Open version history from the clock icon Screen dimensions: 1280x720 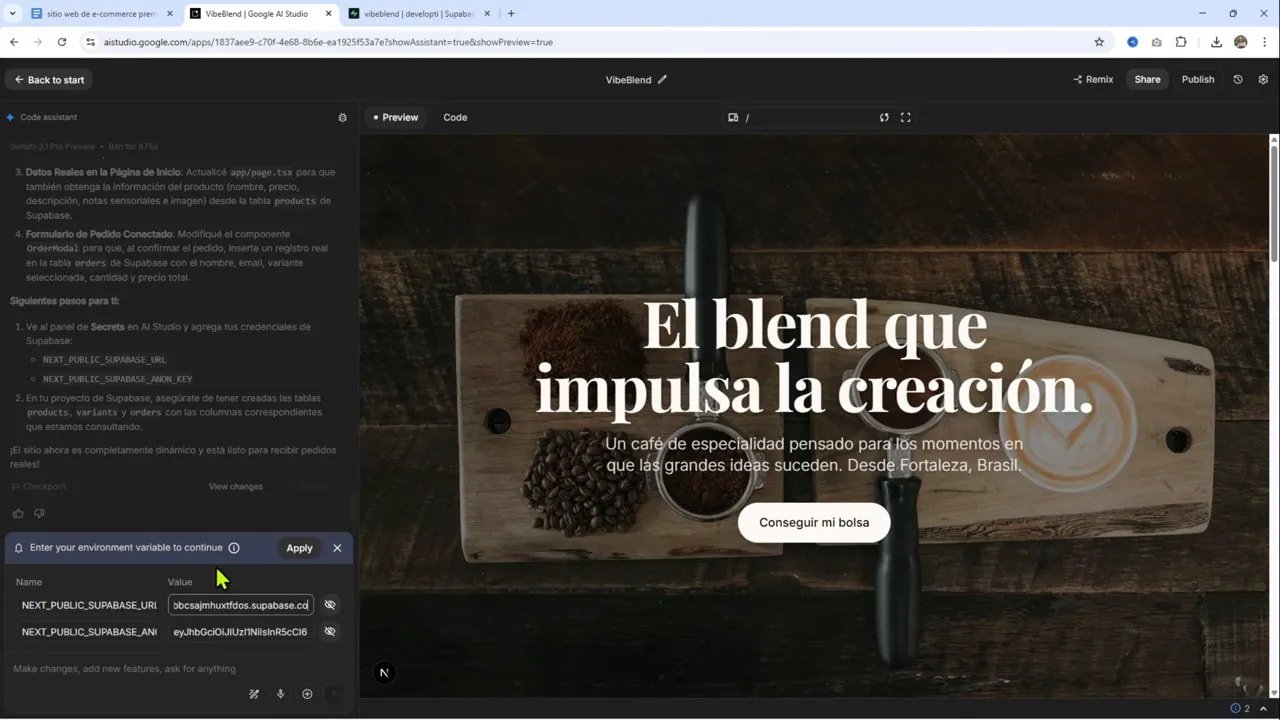pos(1237,79)
